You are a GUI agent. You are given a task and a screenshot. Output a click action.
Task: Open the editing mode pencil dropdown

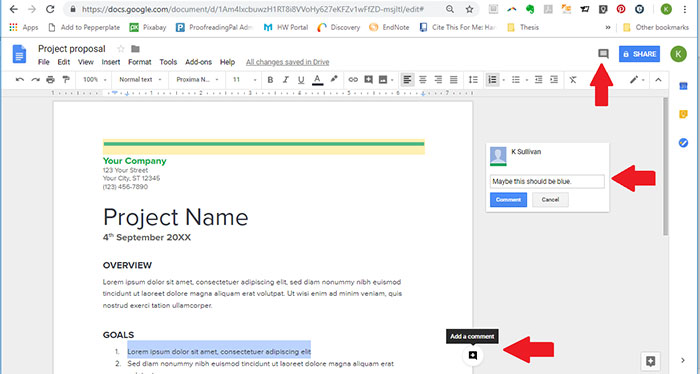tap(637, 80)
